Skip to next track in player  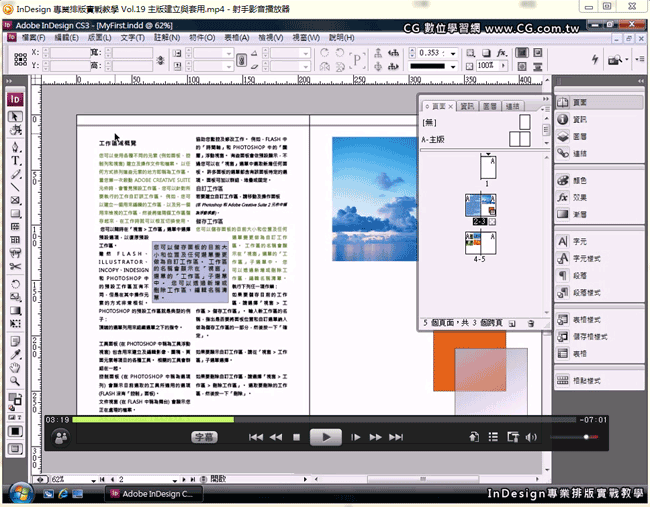point(396,437)
